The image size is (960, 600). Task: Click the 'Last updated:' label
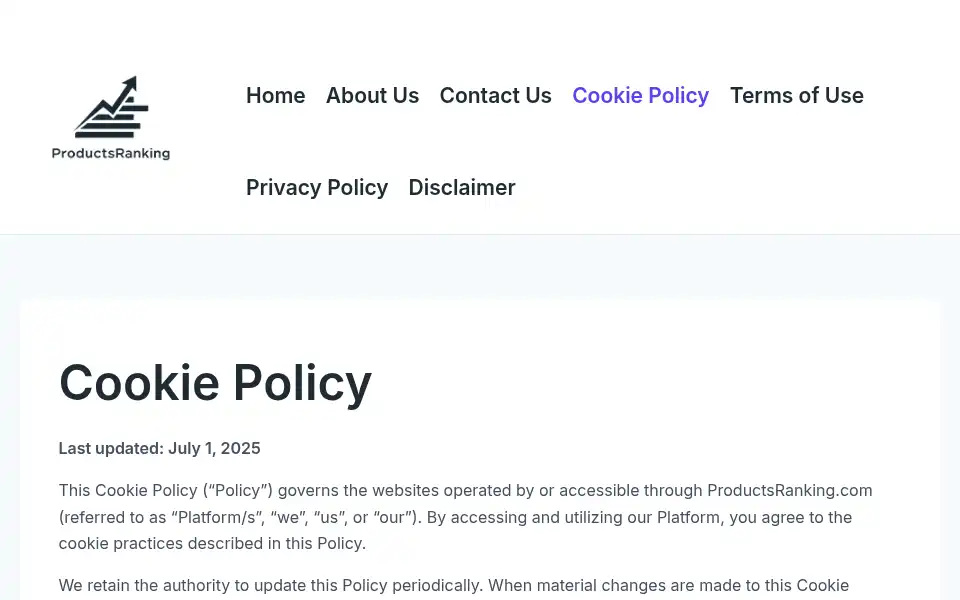pyautogui.click(x=111, y=448)
